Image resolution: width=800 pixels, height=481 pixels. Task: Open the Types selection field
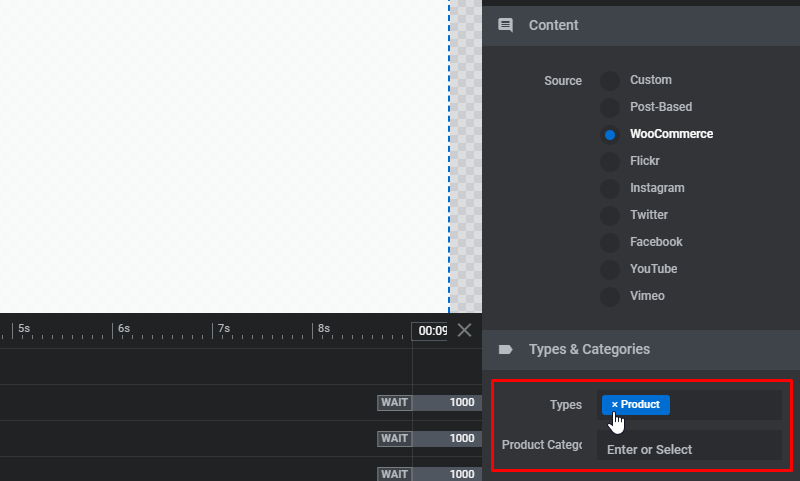[x=689, y=405]
